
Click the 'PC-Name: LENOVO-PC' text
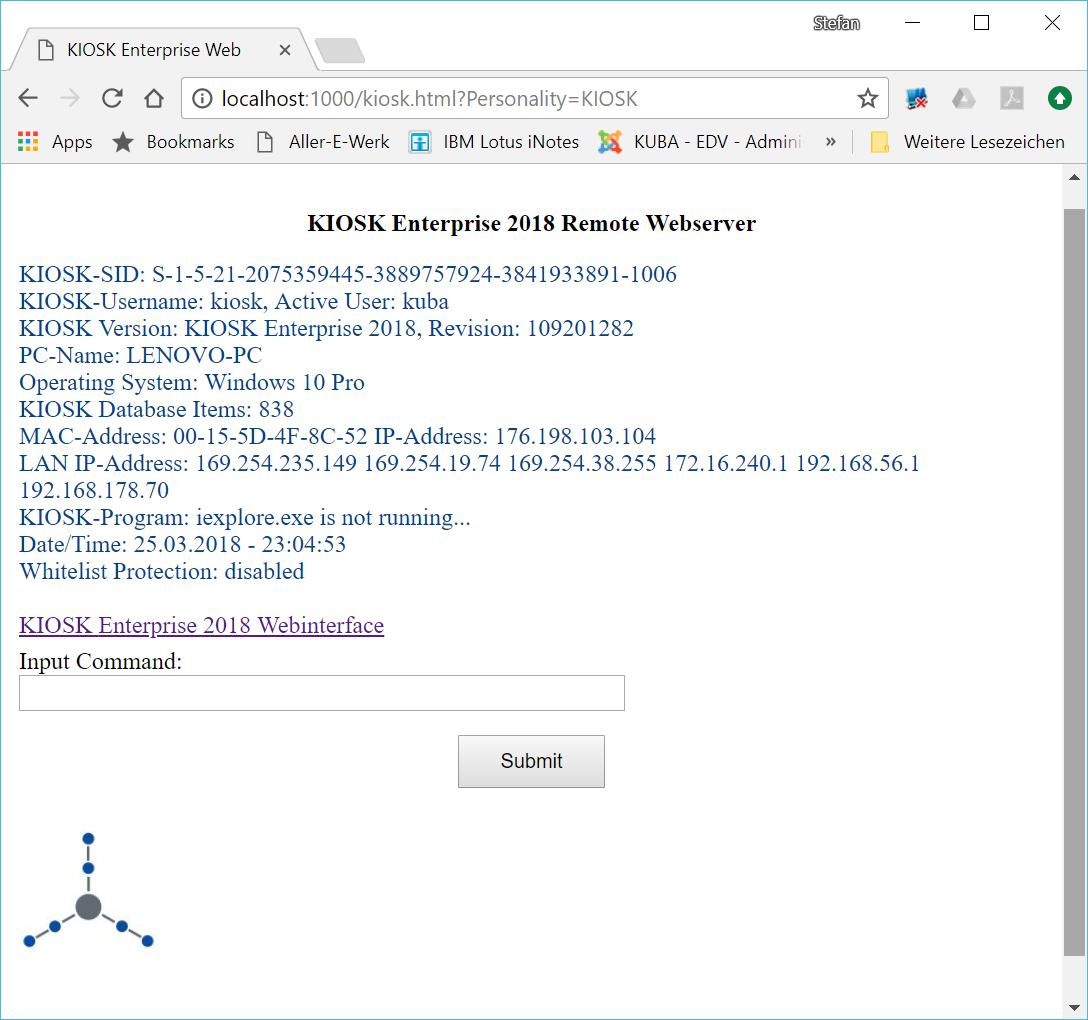pyautogui.click(x=140, y=355)
